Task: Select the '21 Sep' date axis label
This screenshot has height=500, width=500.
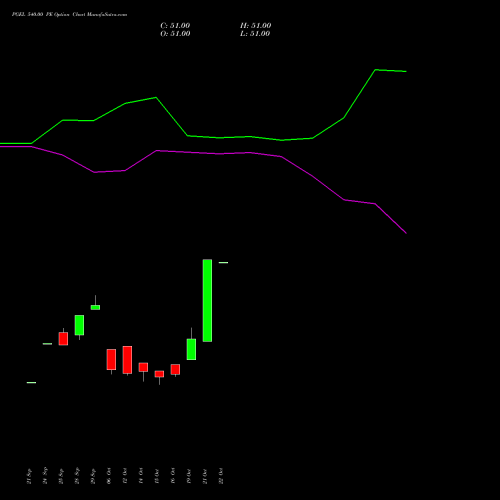Action: click(x=29, y=476)
